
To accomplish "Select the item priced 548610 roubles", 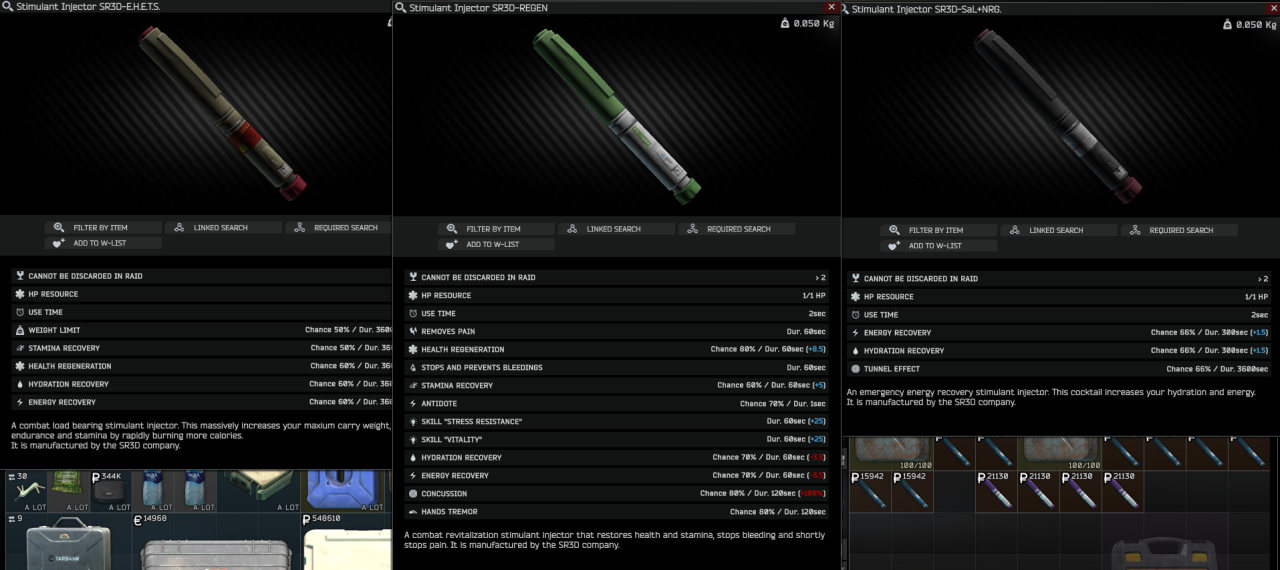I will point(346,542).
